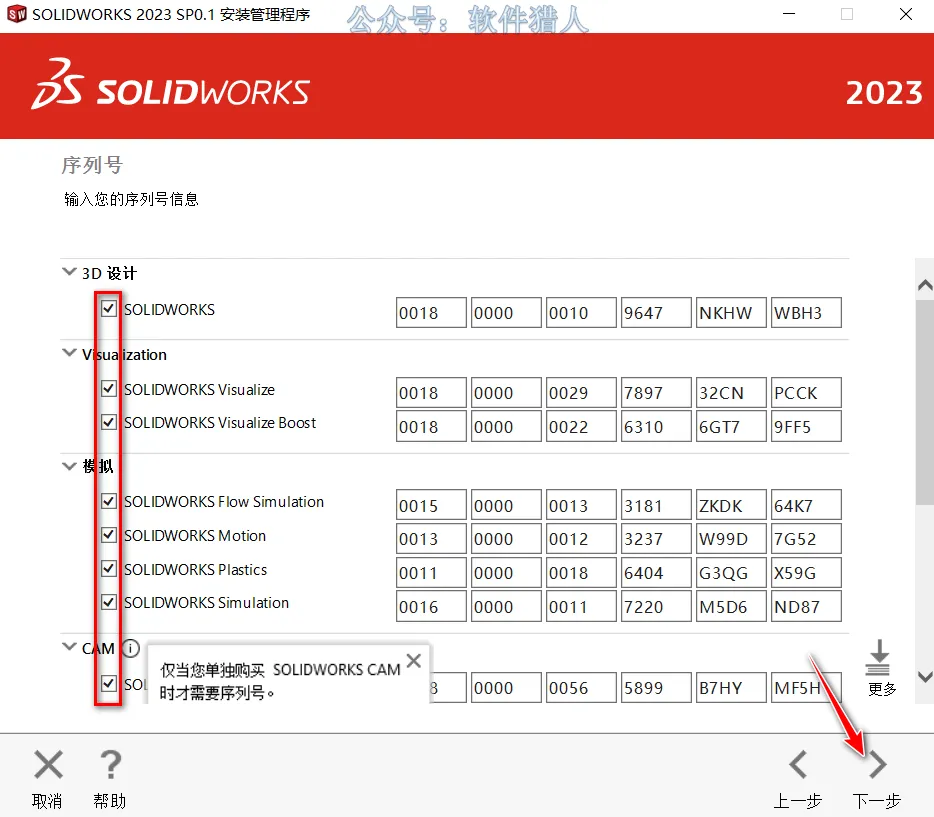This screenshot has width=934, height=817.
Task: Open the CAM info icon
Action: click(130, 648)
